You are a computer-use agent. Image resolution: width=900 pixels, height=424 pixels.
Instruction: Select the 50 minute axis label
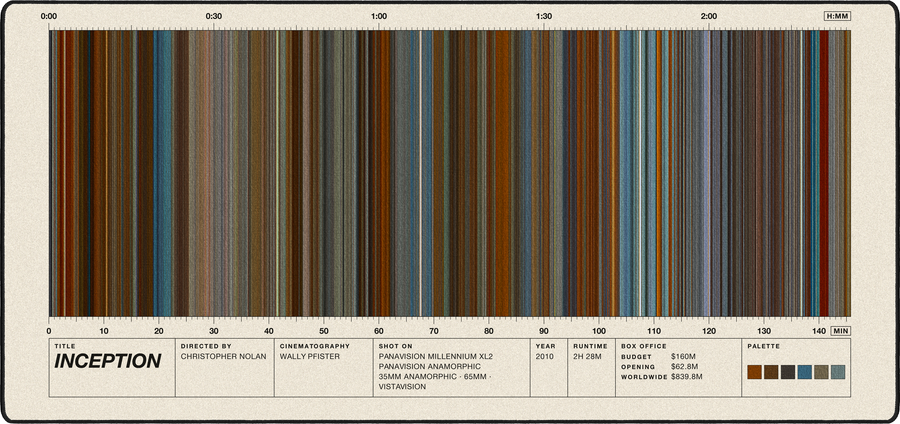(x=324, y=331)
